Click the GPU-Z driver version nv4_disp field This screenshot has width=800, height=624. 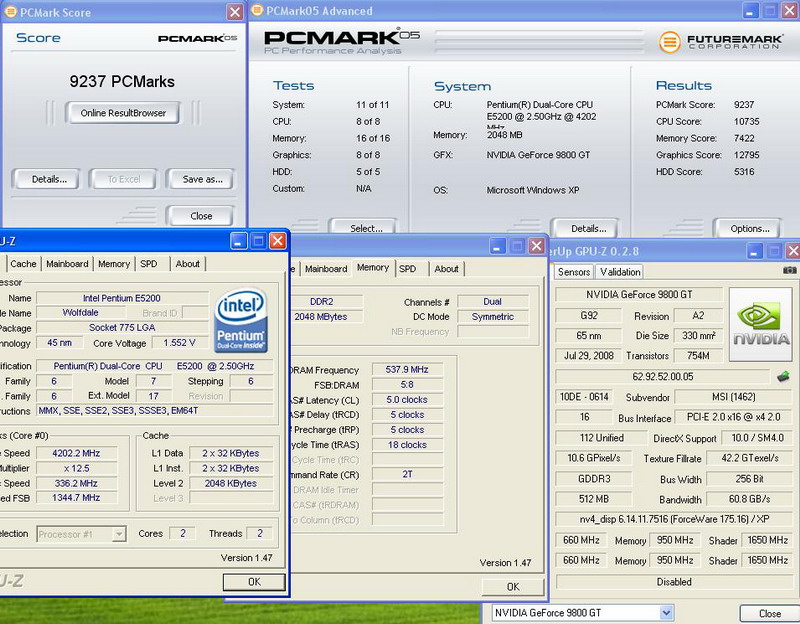(673, 519)
